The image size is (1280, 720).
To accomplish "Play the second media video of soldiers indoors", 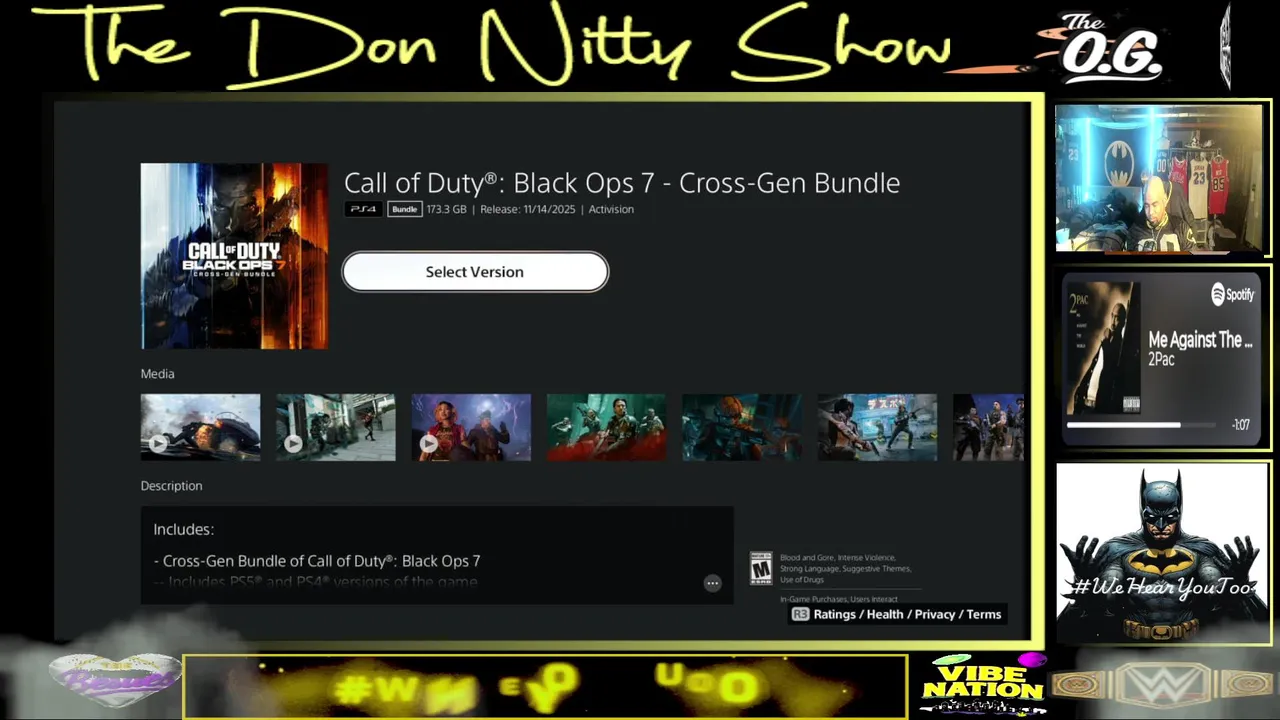I will 336,427.
